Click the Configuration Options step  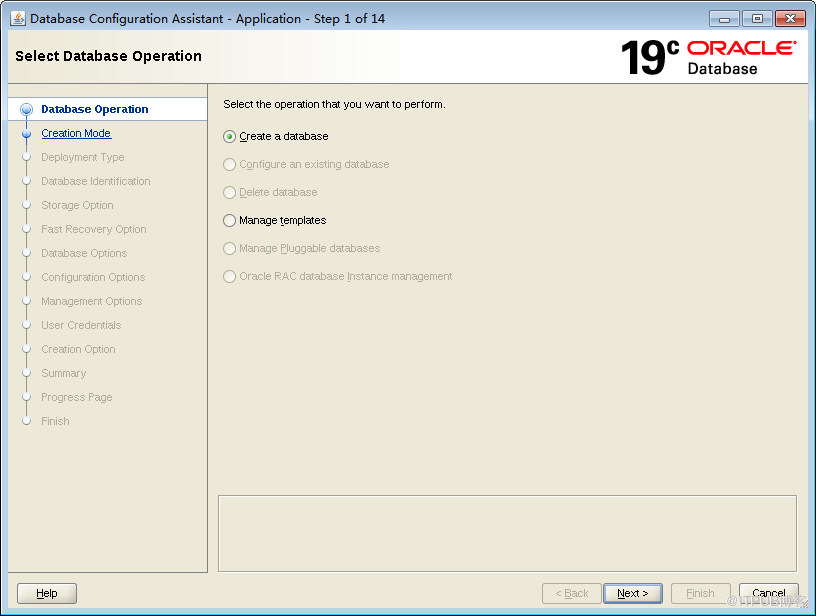pyautogui.click(x=93, y=277)
